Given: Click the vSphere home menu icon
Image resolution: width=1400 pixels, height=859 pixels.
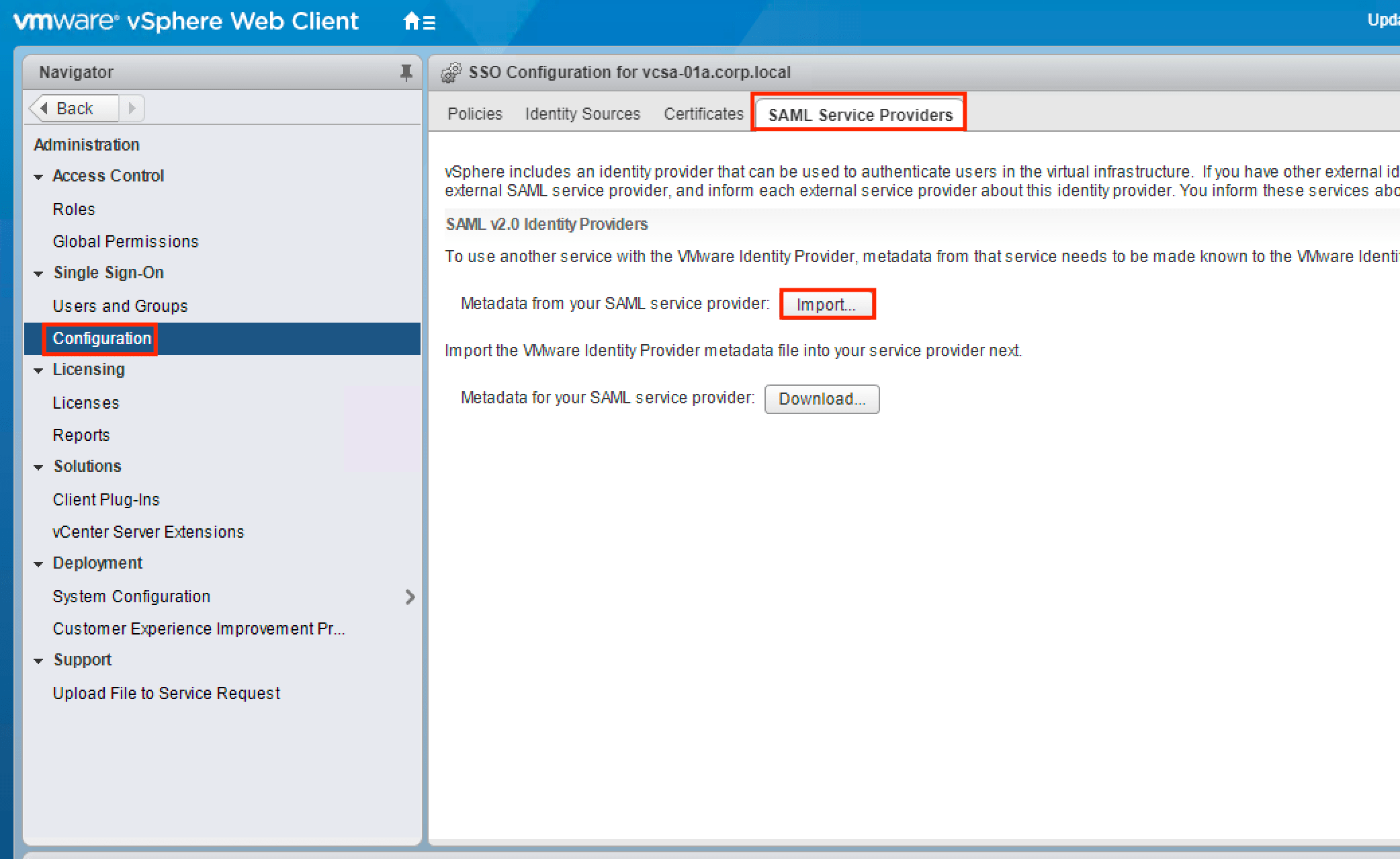Looking at the screenshot, I should coord(419,22).
